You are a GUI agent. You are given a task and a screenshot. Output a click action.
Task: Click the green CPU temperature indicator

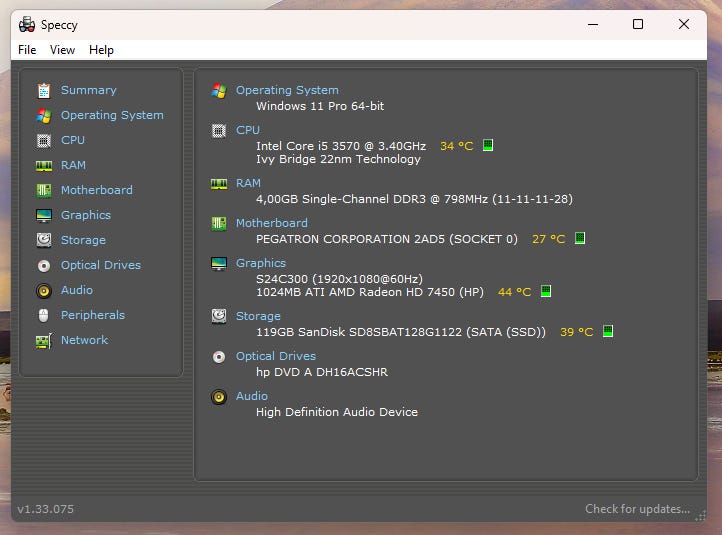pos(488,146)
